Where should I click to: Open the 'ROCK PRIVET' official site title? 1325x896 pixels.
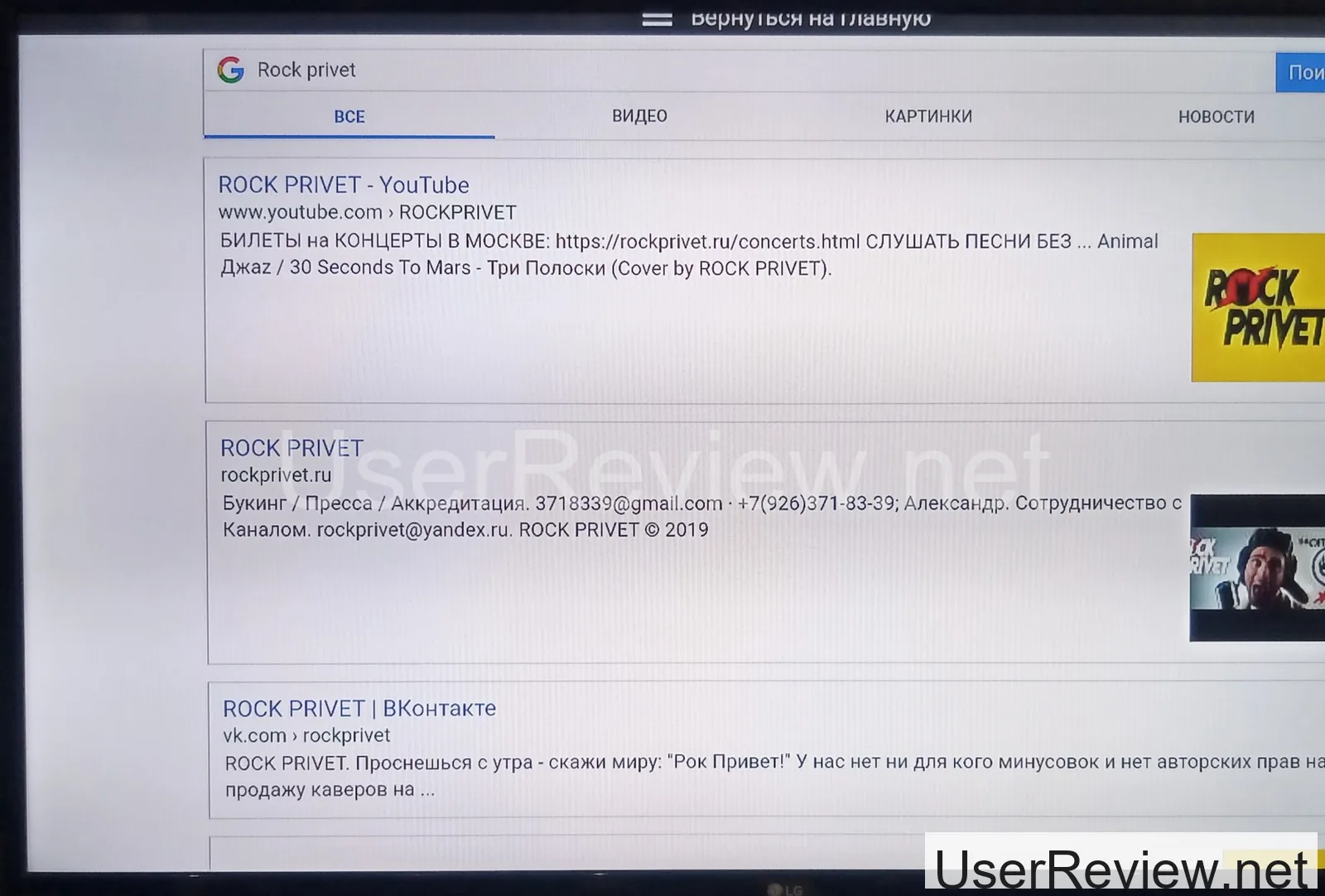(291, 448)
